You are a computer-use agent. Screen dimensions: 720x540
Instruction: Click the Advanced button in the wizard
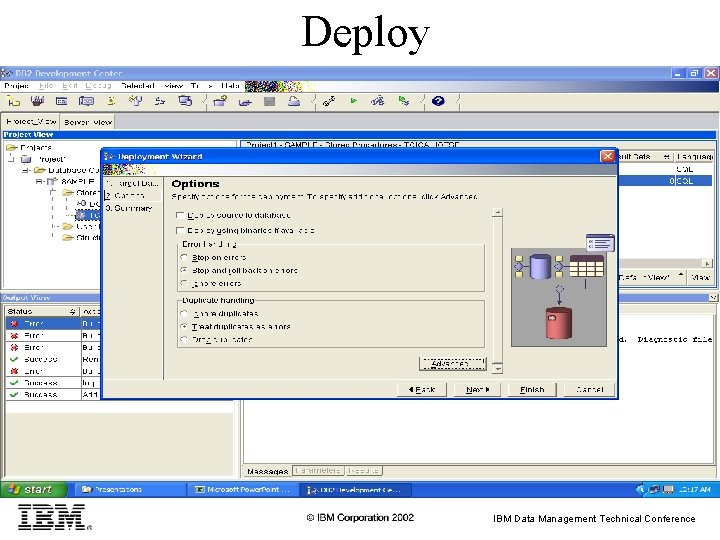pos(452,364)
